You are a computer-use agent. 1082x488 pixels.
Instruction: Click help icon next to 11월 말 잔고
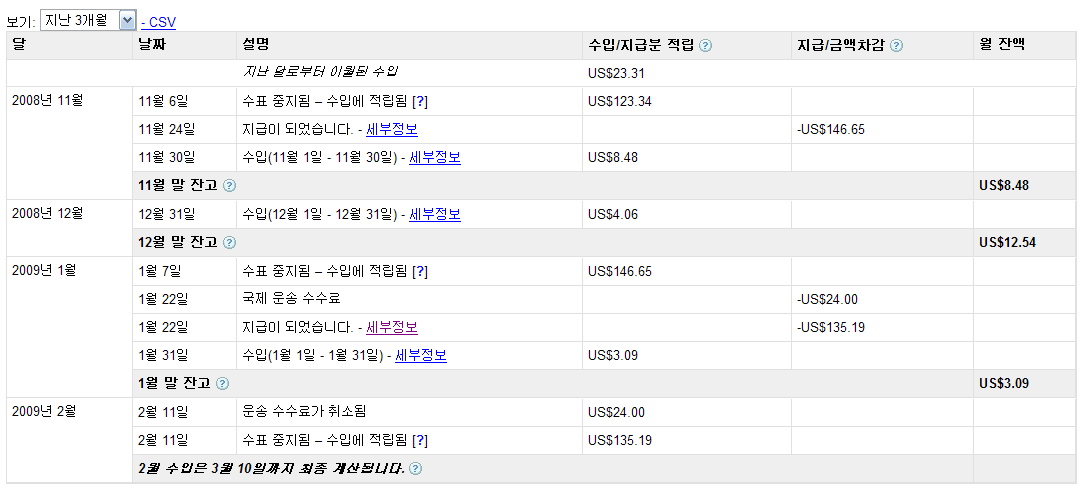pyautogui.click(x=229, y=185)
